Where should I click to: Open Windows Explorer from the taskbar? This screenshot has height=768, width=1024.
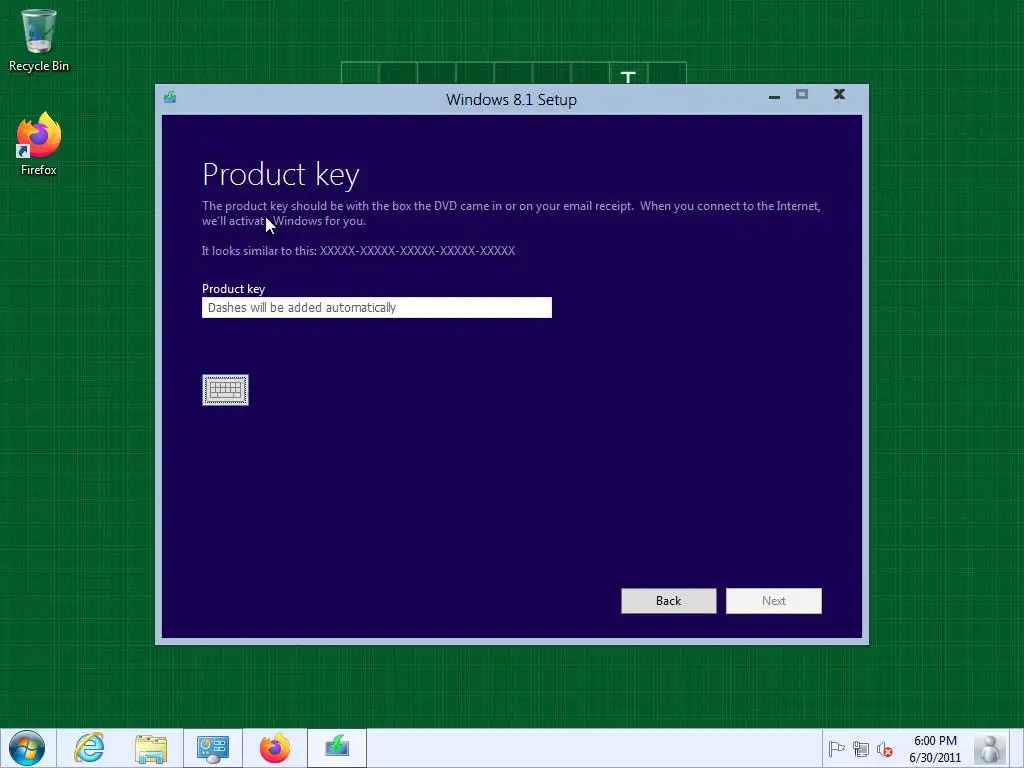click(151, 748)
